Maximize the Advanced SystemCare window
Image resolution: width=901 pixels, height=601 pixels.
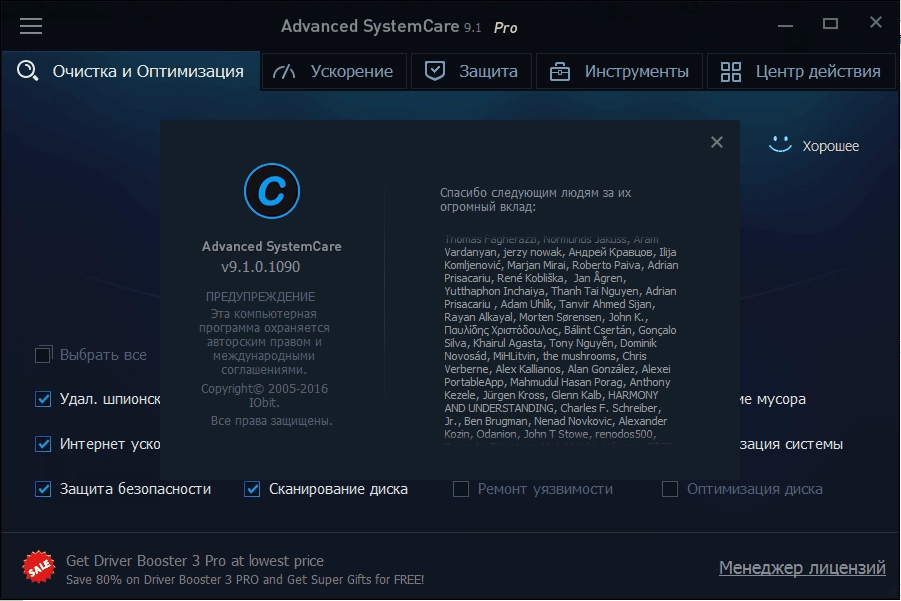pyautogui.click(x=830, y=24)
